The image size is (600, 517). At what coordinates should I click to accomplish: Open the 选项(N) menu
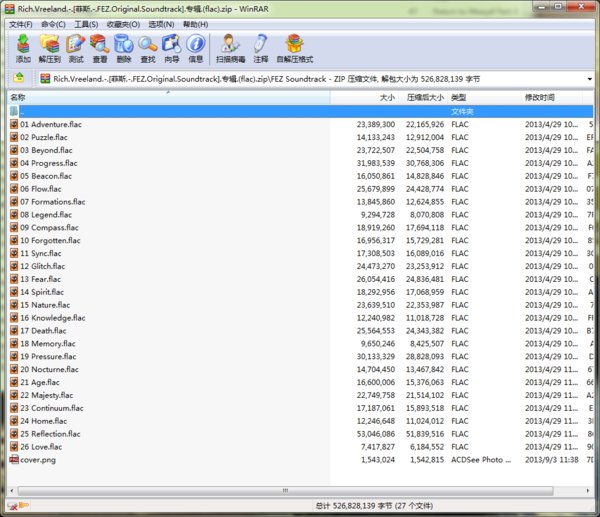coord(162,24)
